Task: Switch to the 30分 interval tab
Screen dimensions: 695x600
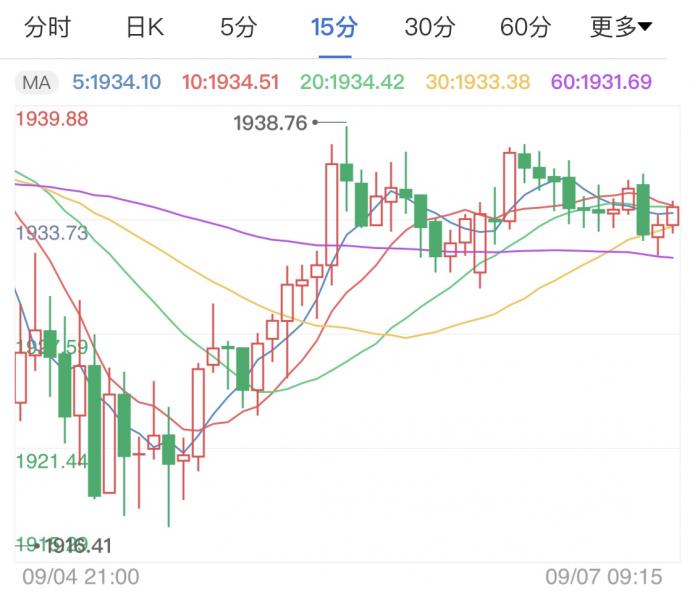Action: 429,28
